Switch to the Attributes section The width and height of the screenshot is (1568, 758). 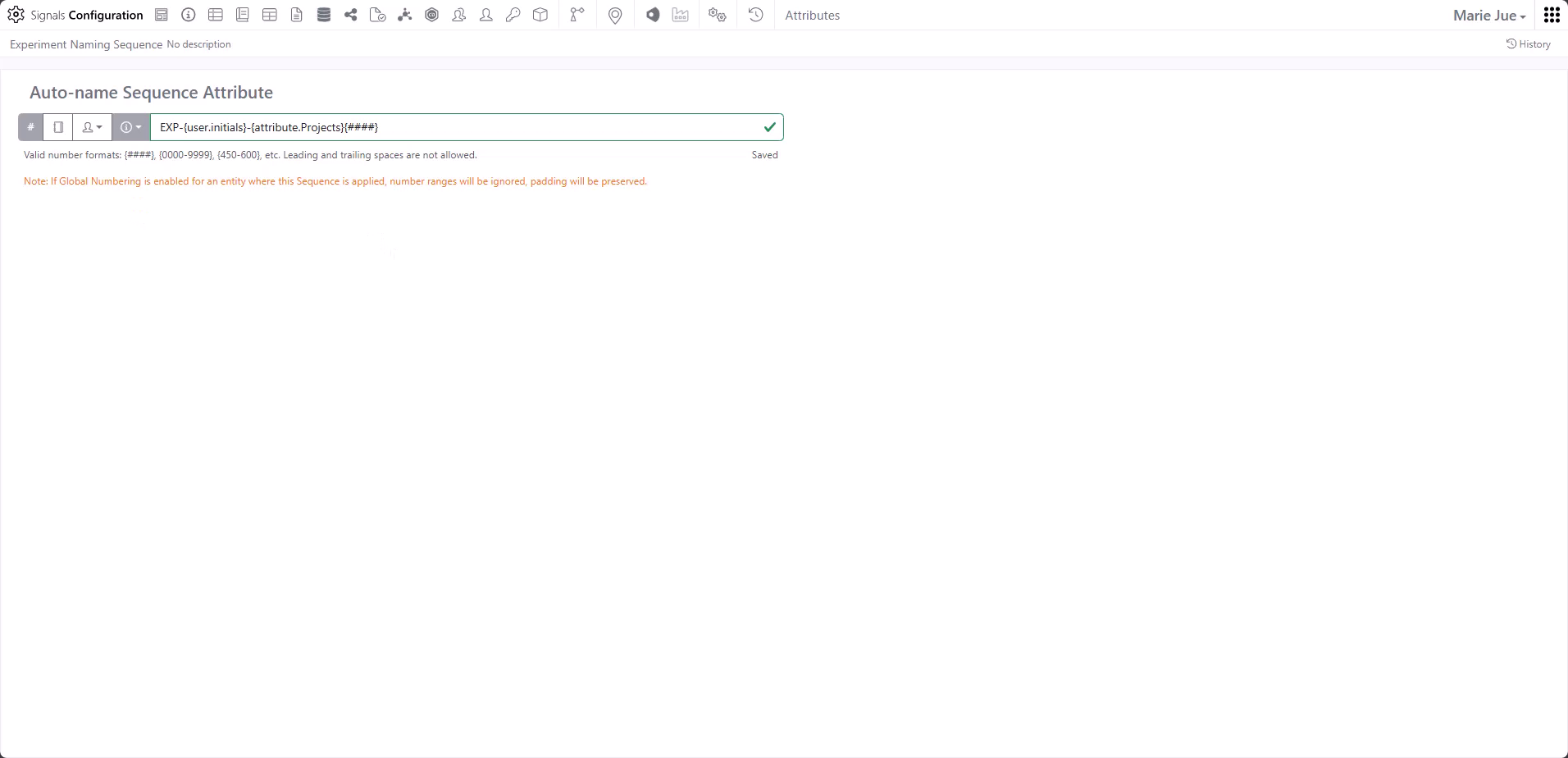tap(812, 15)
